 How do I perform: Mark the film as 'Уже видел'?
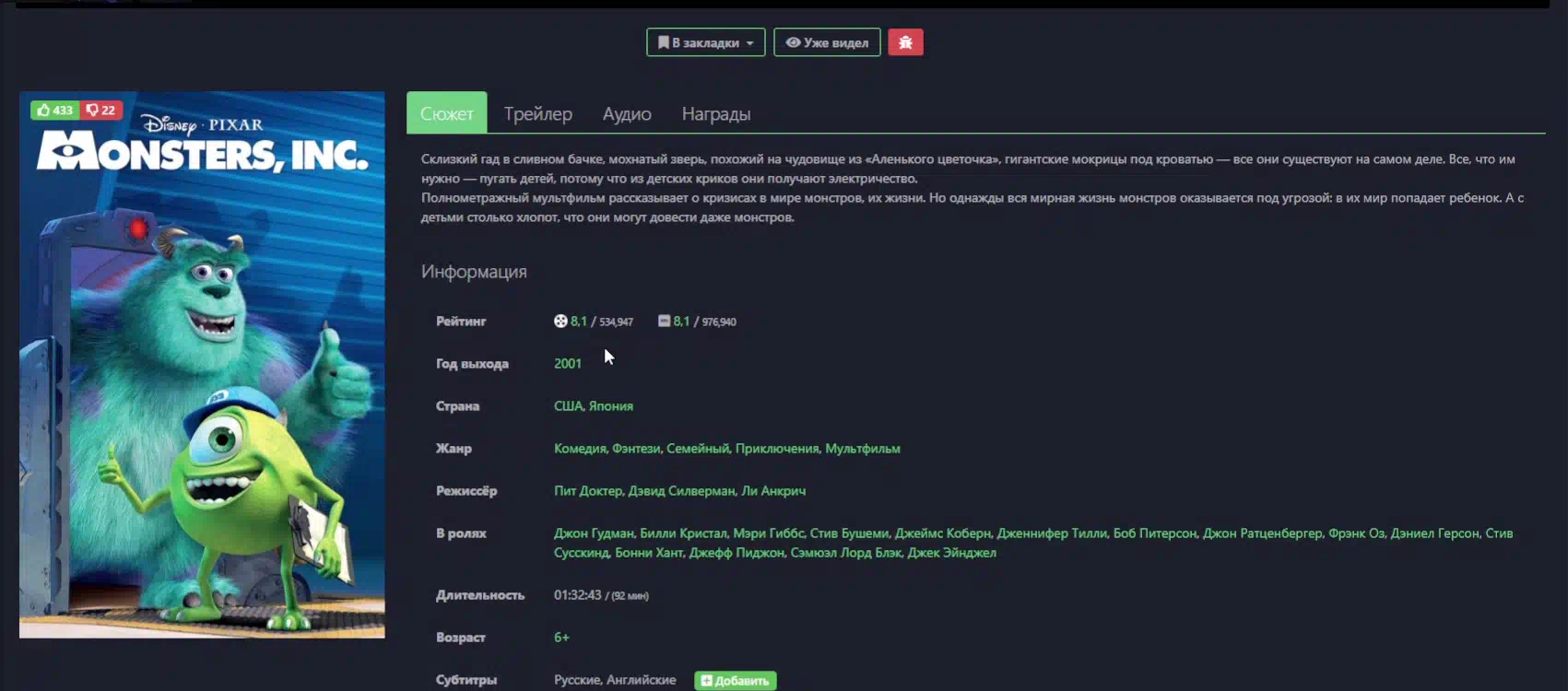827,42
